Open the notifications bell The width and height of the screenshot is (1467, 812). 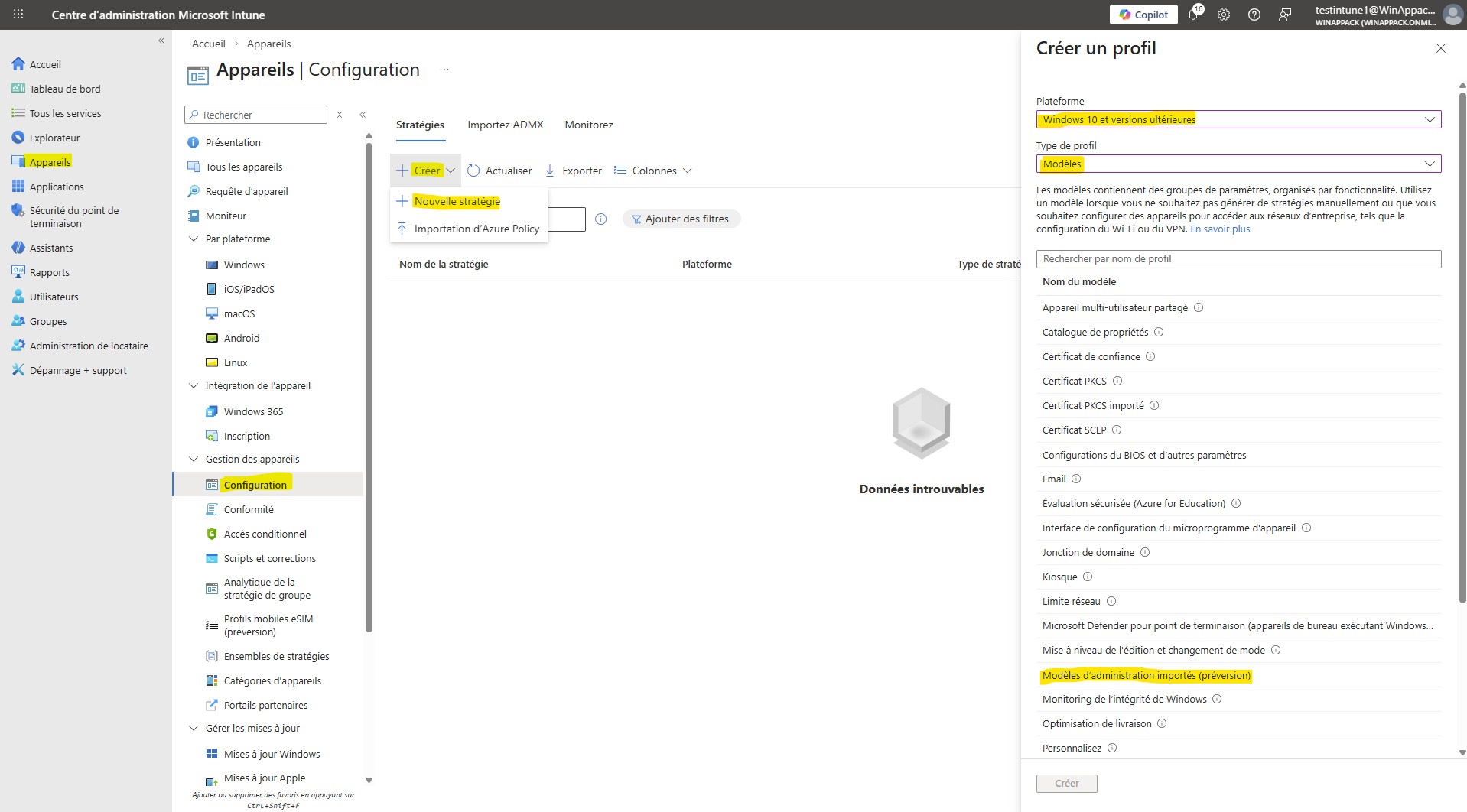pos(1193,14)
